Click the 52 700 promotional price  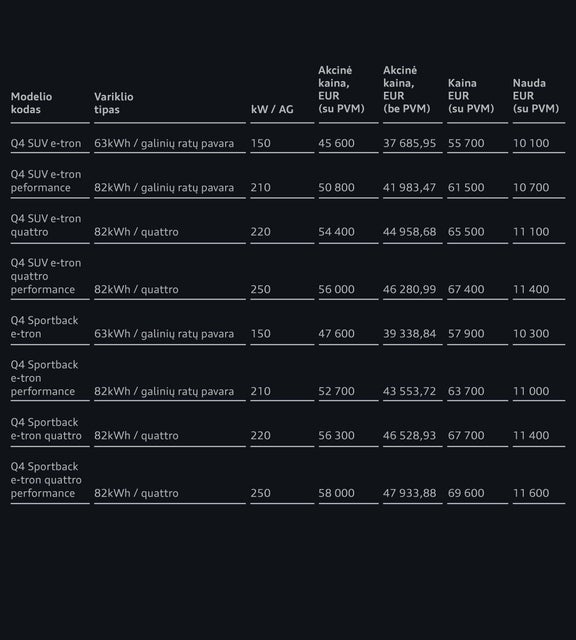(x=336, y=391)
